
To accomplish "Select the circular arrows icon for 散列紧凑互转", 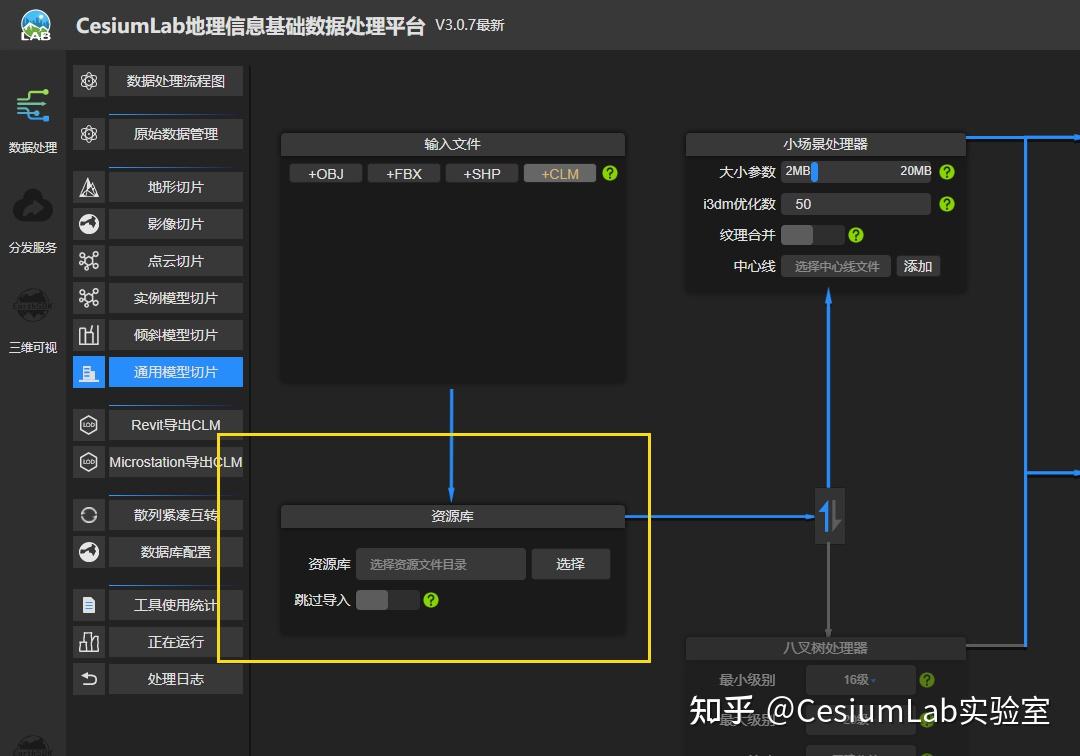I will (x=88, y=514).
